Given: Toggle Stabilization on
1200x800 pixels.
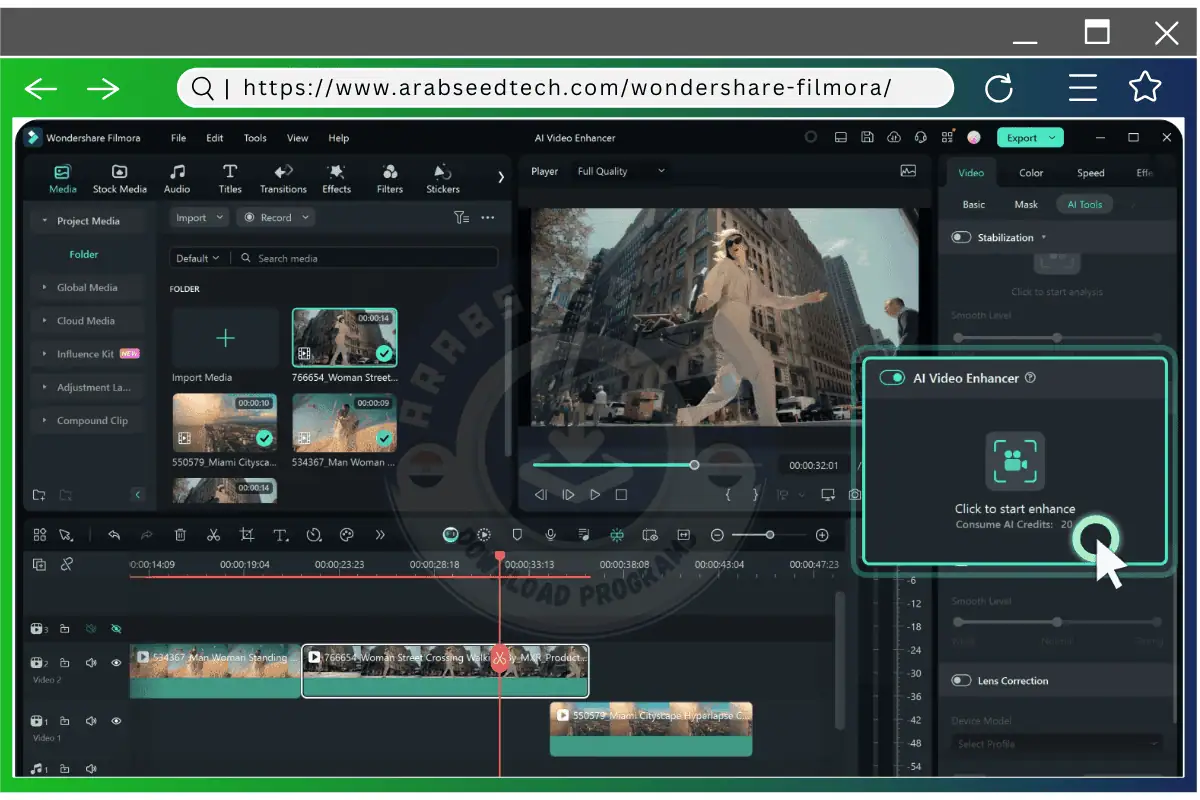Looking at the screenshot, I should click(x=961, y=237).
